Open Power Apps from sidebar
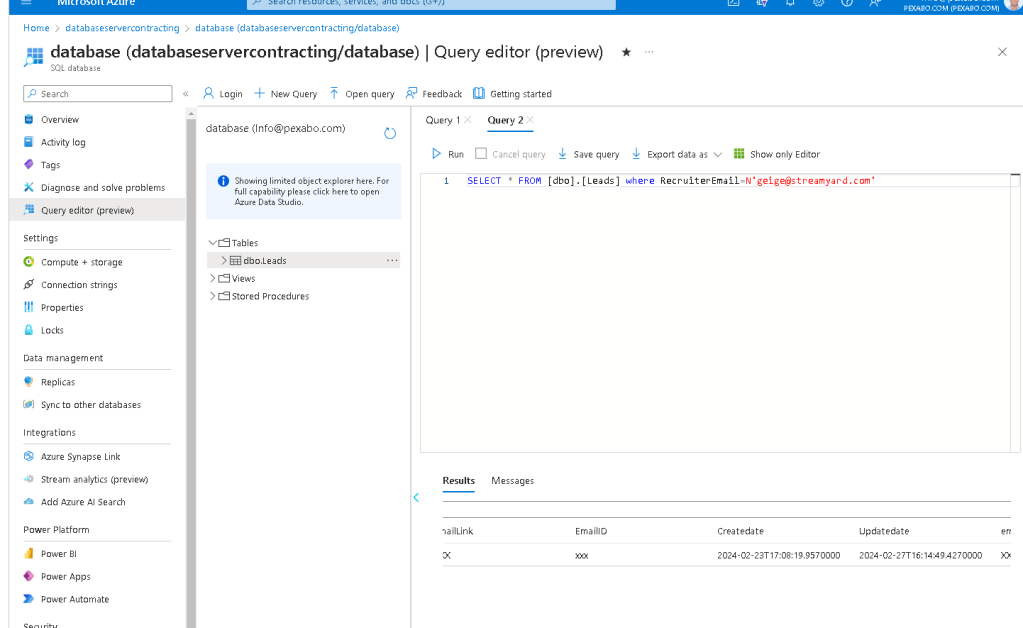 coord(65,576)
